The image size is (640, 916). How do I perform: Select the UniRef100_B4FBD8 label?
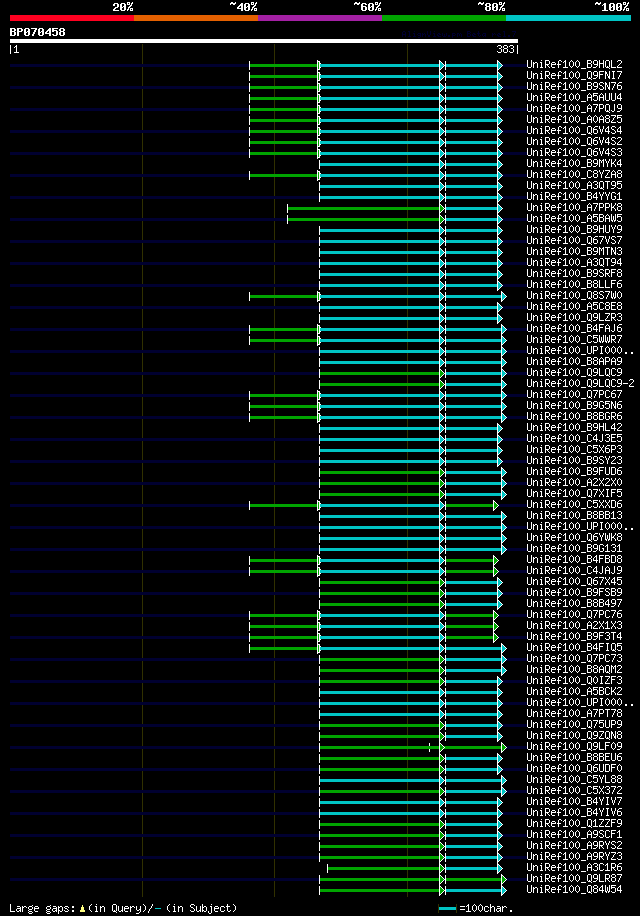click(x=574, y=560)
